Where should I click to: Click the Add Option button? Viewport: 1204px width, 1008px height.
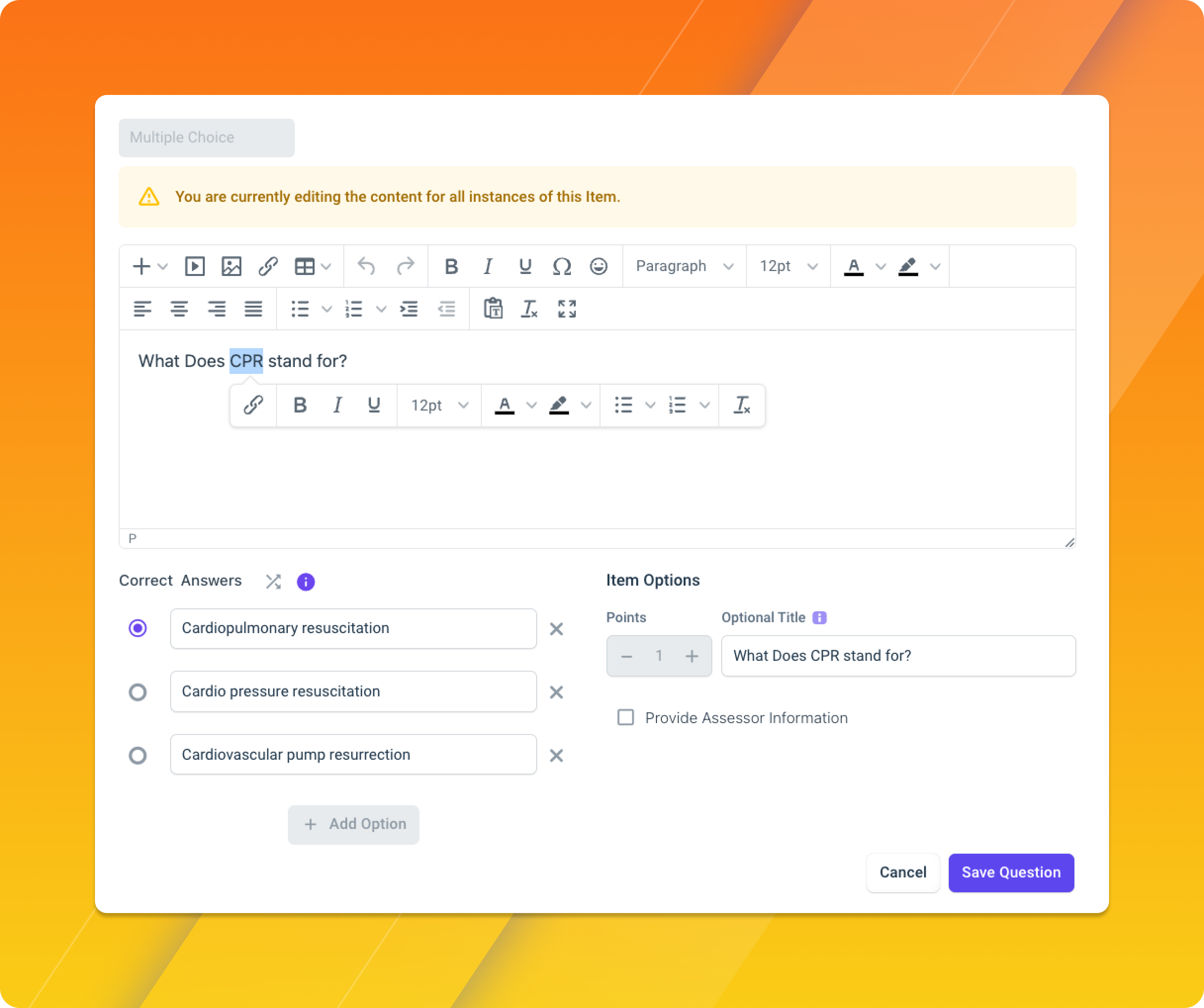click(x=354, y=824)
